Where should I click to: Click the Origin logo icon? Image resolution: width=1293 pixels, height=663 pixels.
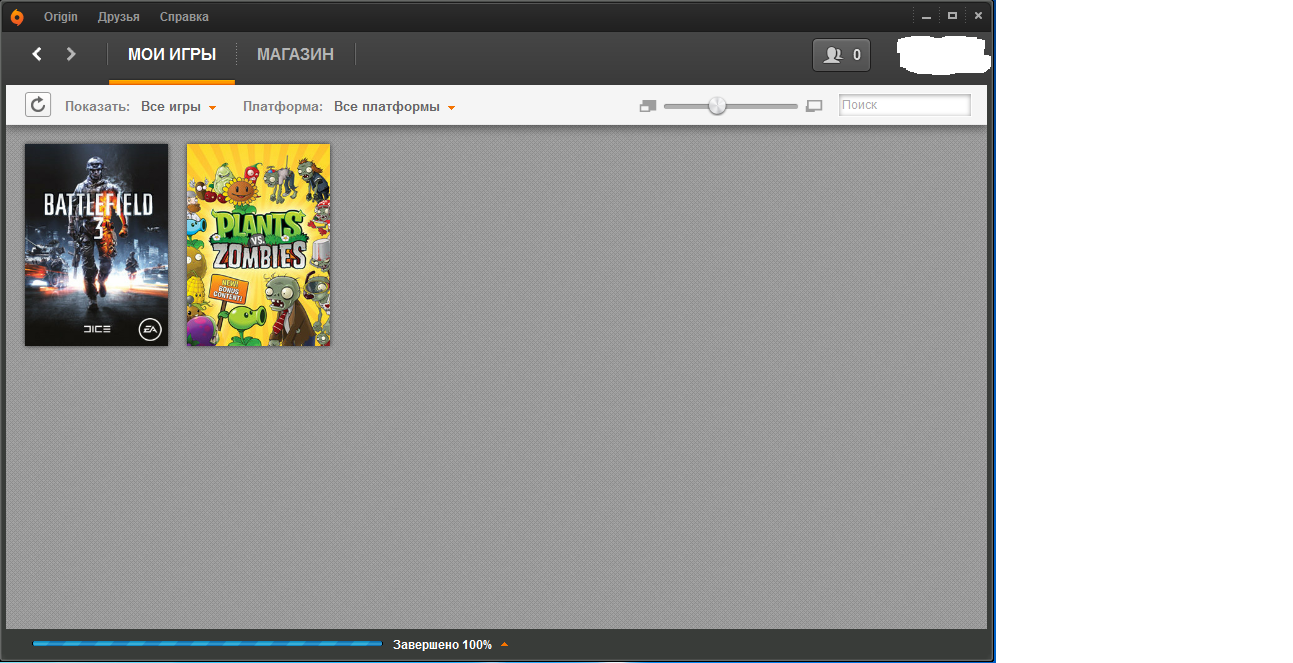coord(17,17)
